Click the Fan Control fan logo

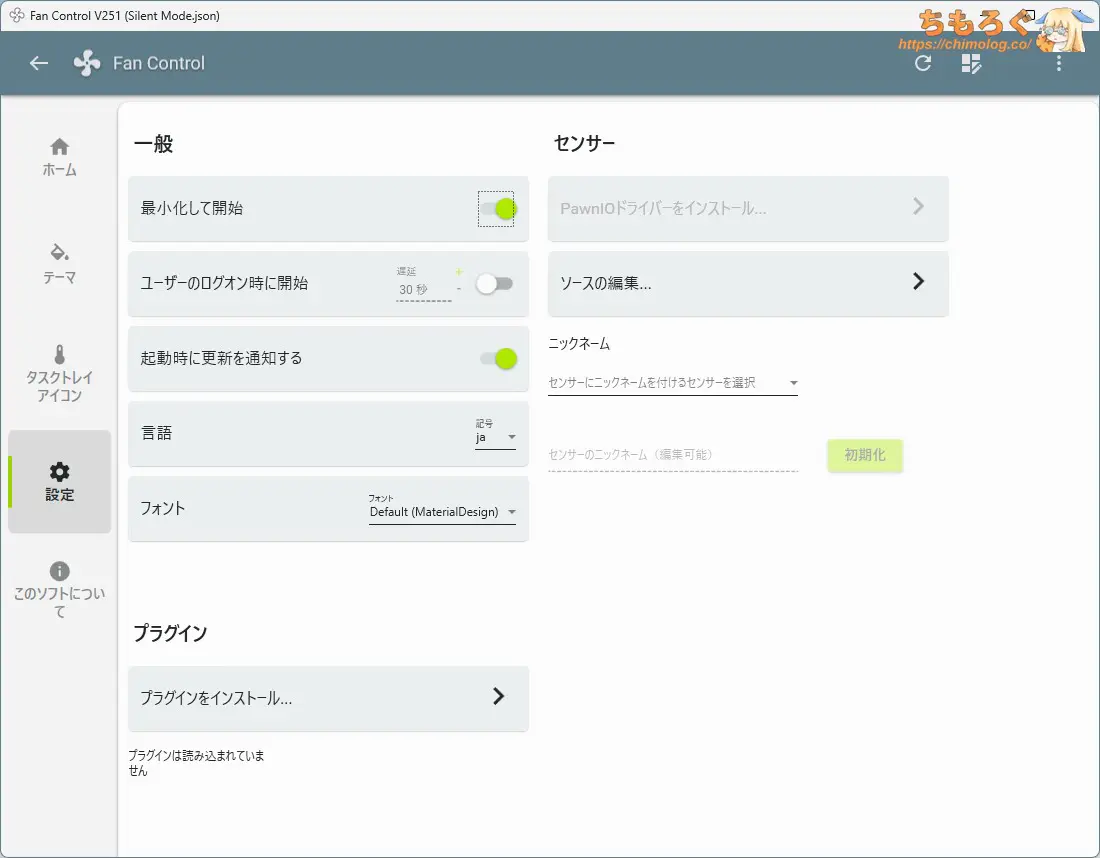point(87,64)
